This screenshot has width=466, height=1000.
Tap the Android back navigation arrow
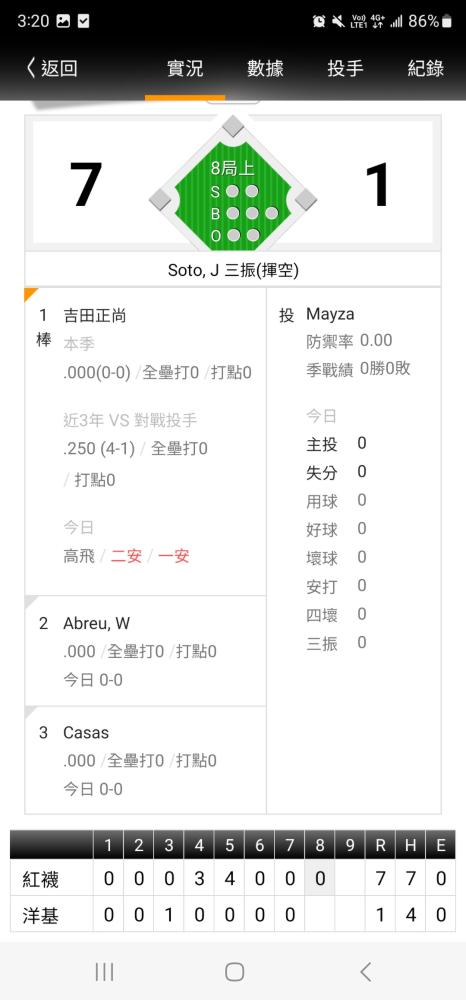365,972
